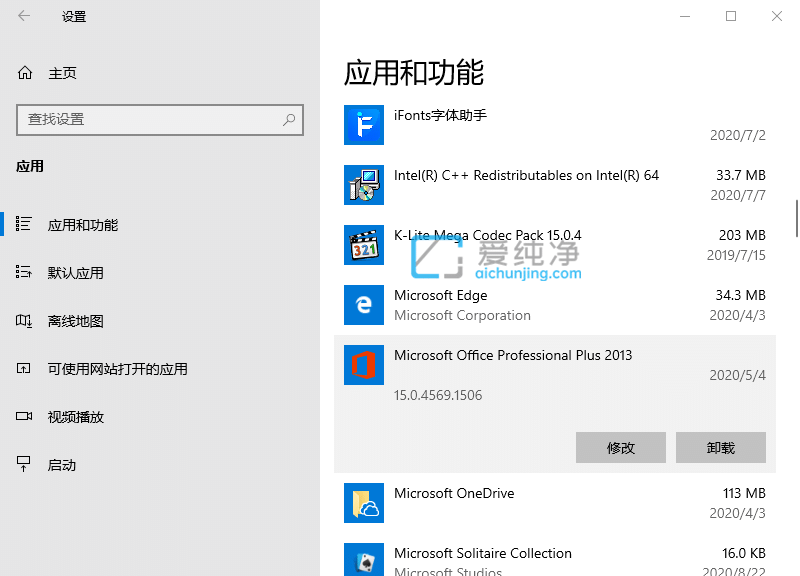Screen dimensions: 800x576
Task: Click the Microsoft Edge app icon
Action: 363,305
